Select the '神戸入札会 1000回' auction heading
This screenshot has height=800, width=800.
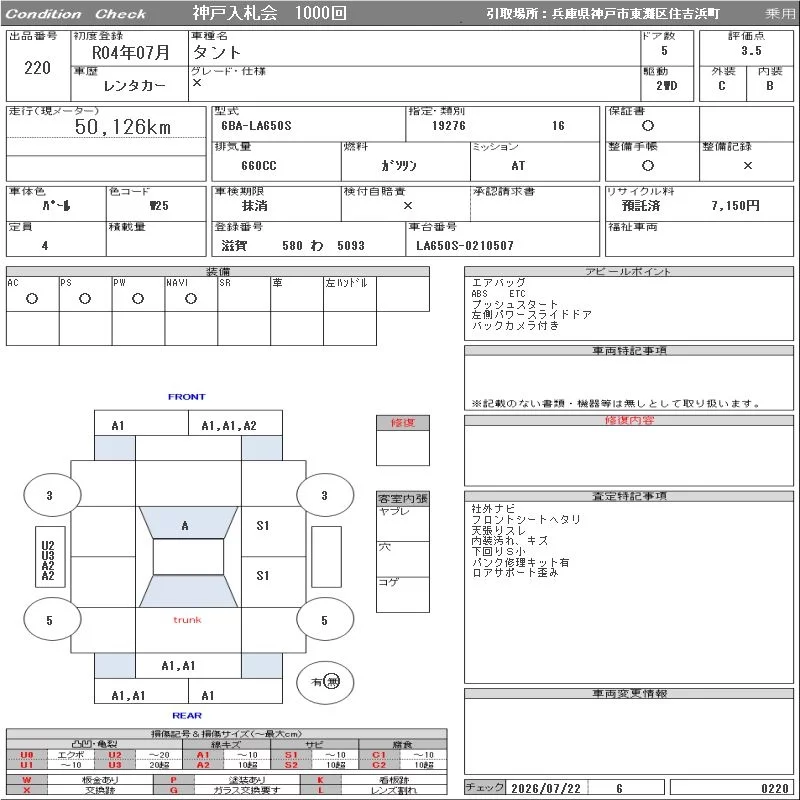tap(269, 13)
